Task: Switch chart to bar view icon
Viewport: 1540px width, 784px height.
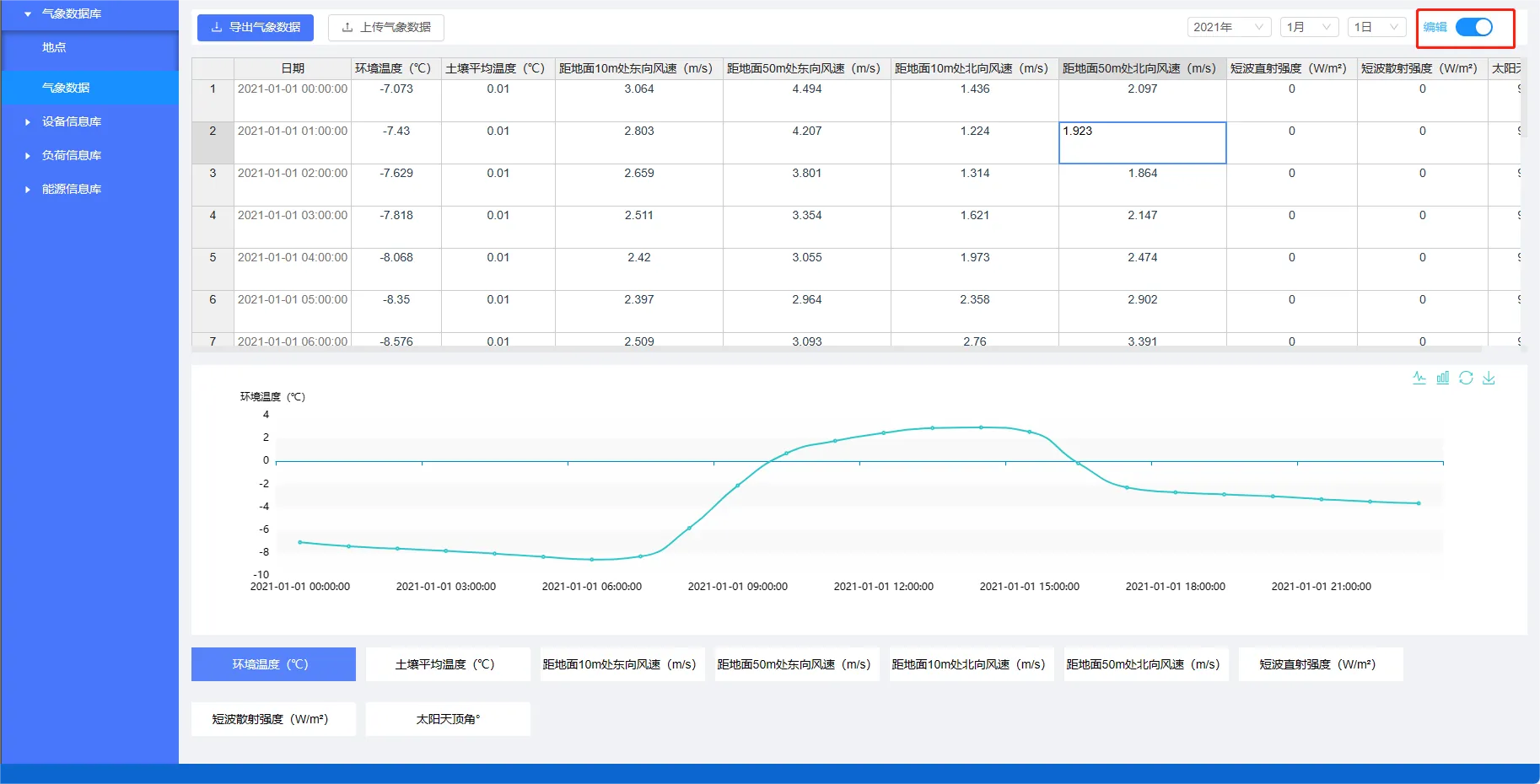Action: (x=1443, y=378)
